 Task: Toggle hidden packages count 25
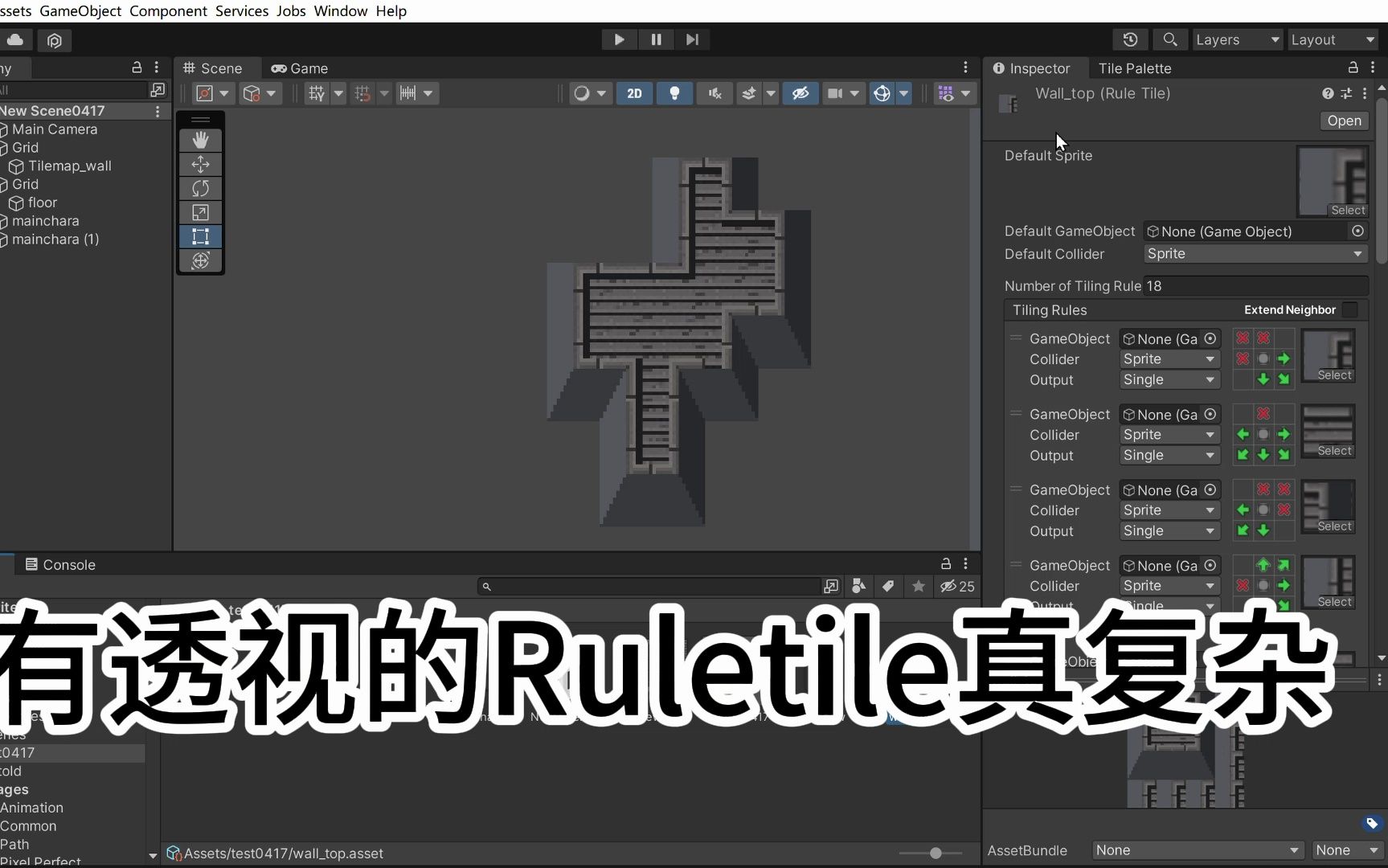coord(957,586)
